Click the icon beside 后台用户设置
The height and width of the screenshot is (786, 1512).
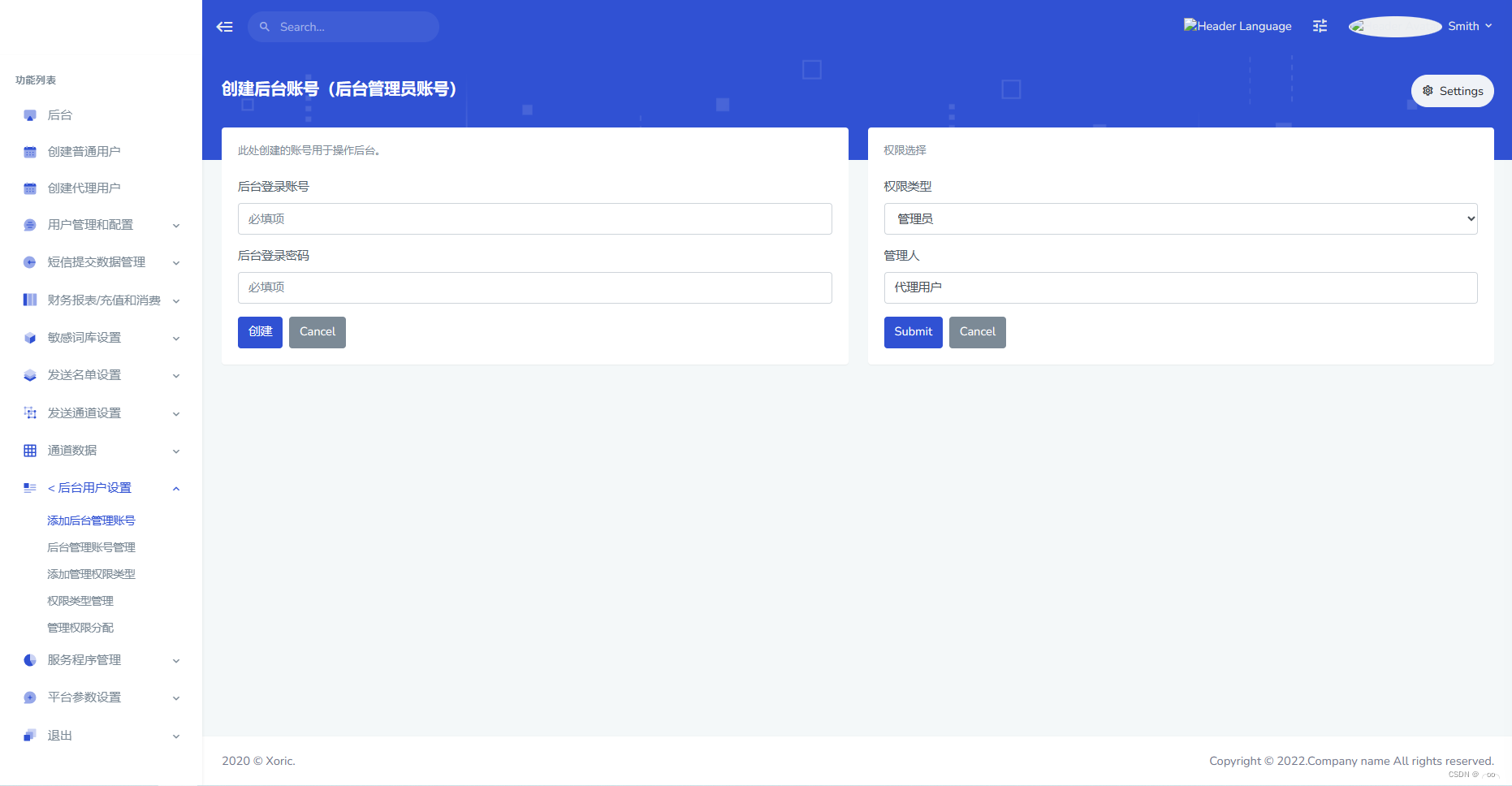pos(30,488)
